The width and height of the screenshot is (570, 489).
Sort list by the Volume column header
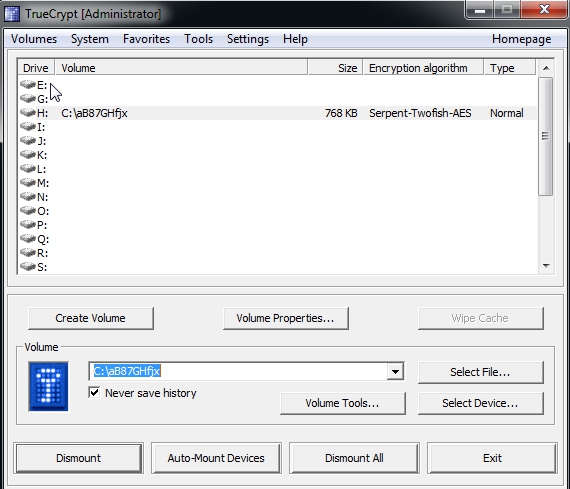pyautogui.click(x=181, y=68)
